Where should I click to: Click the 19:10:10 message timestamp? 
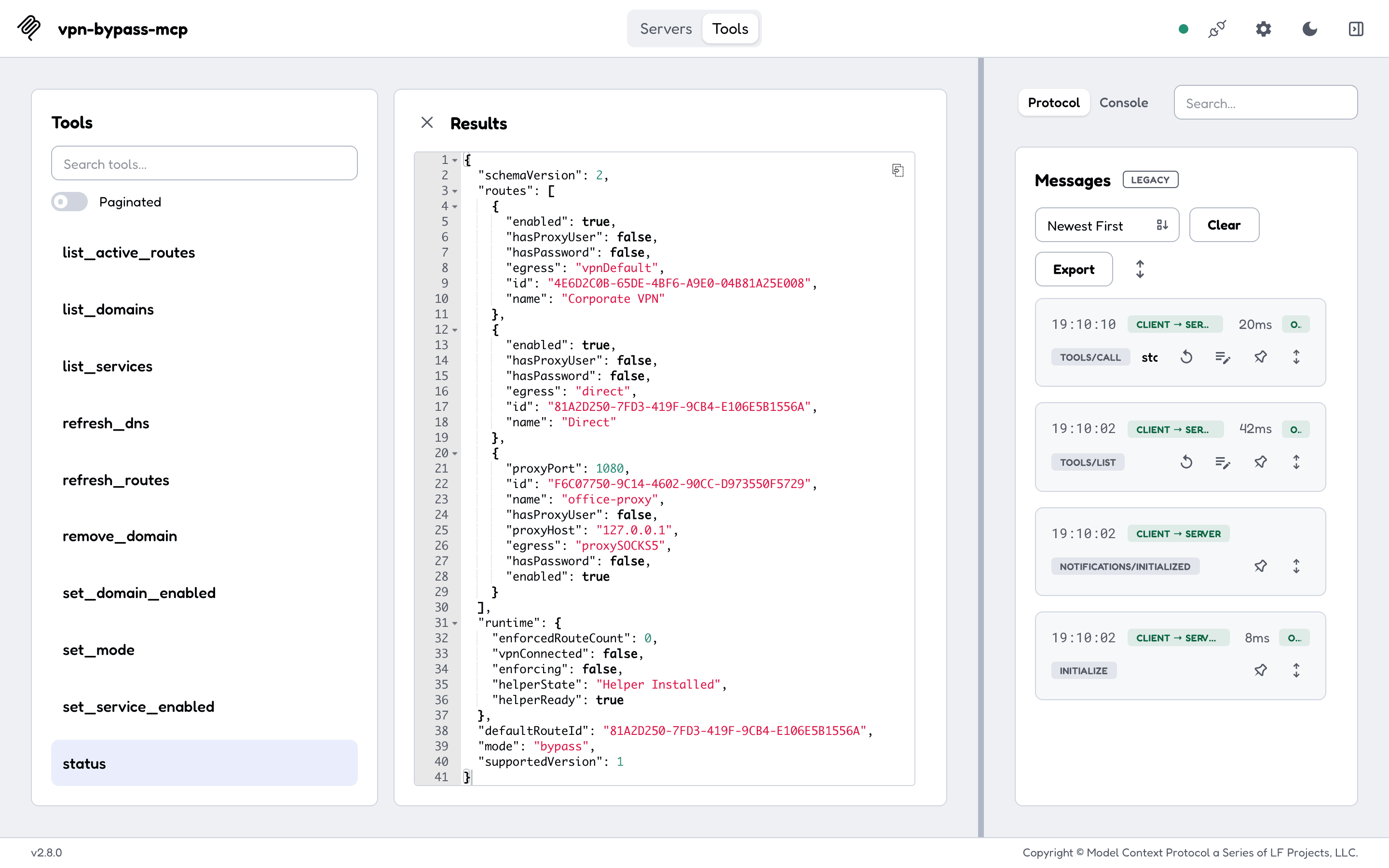[x=1083, y=325]
